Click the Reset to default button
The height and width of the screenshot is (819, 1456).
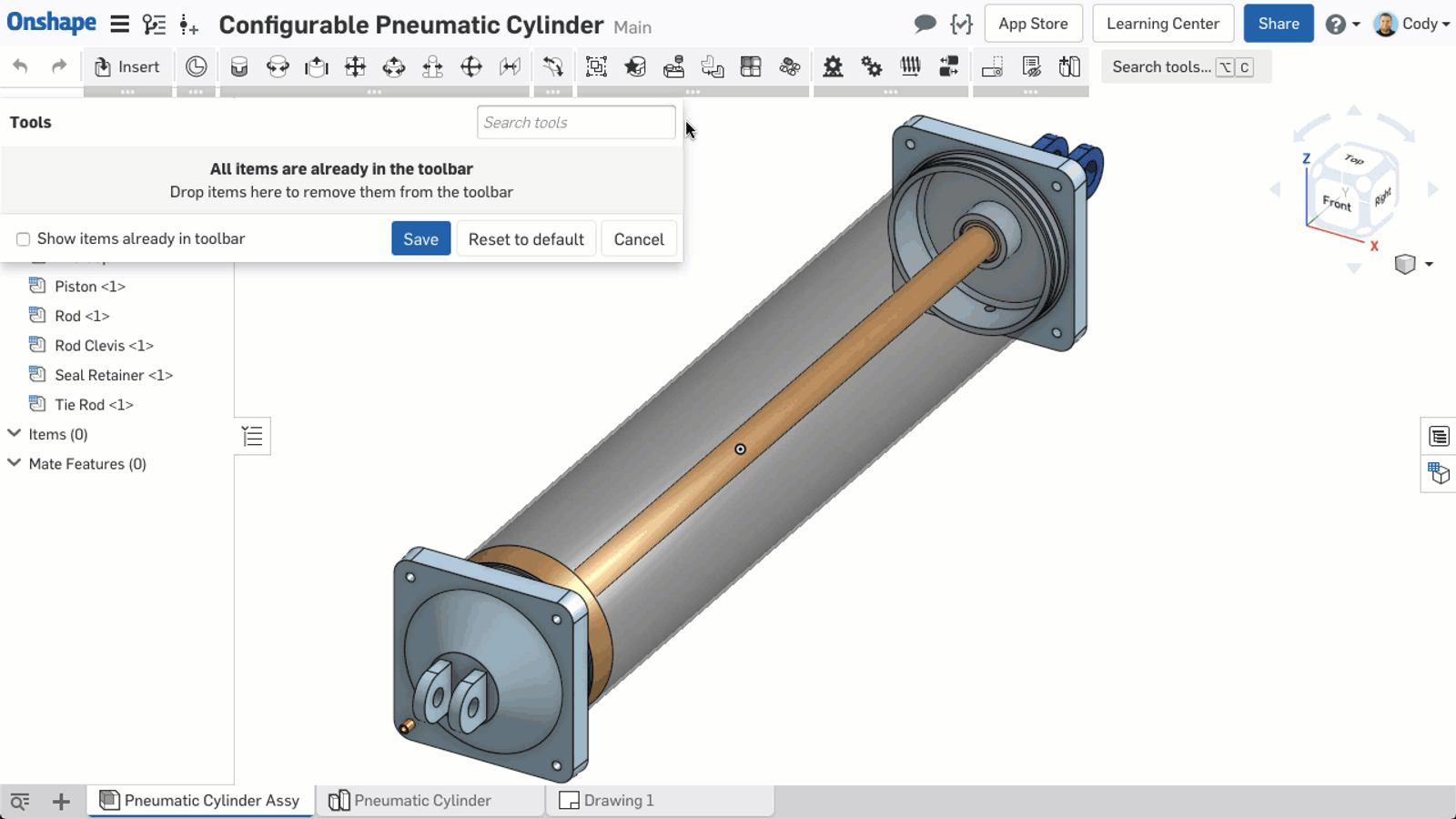tap(526, 239)
